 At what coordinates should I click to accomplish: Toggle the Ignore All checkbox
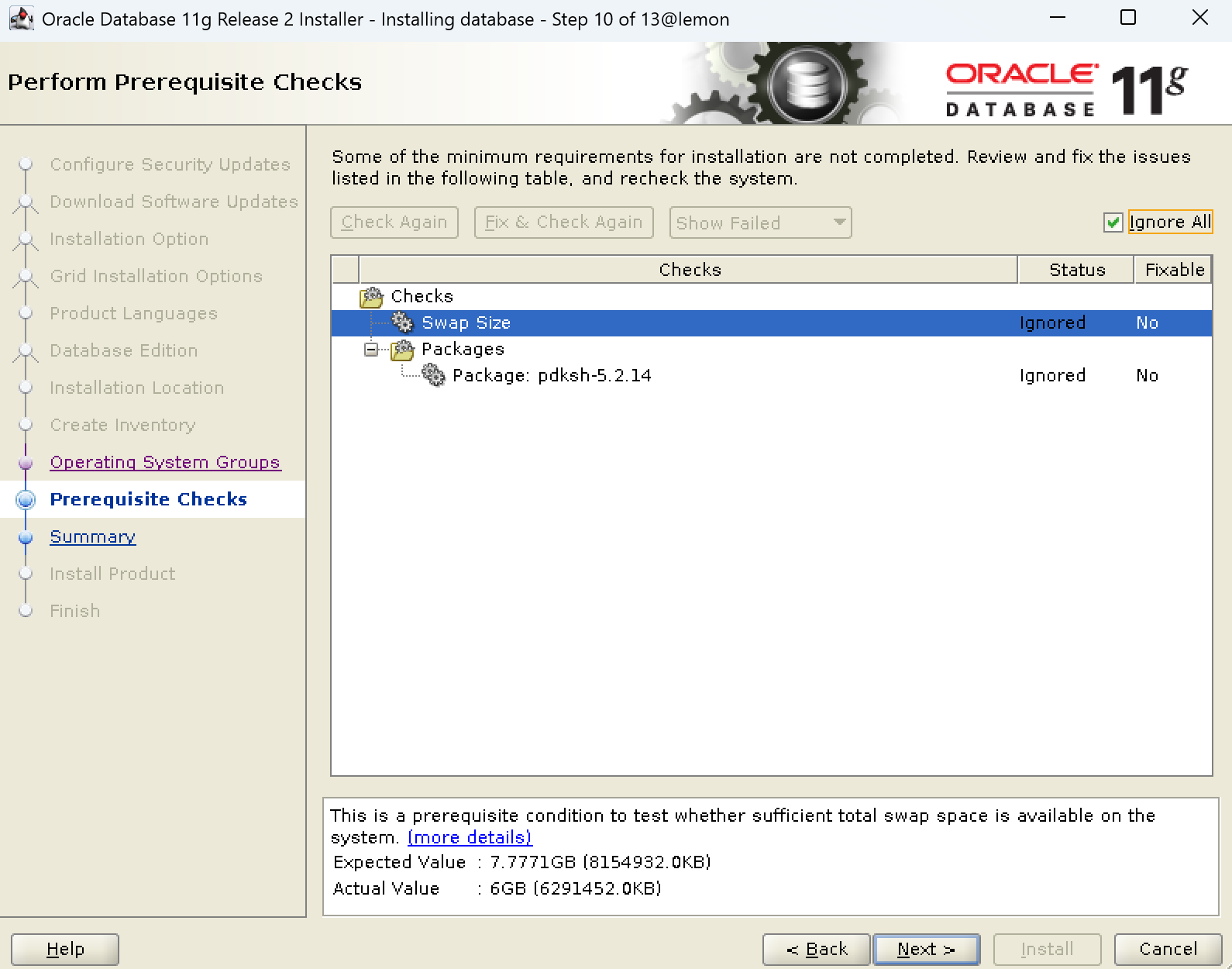1113,222
